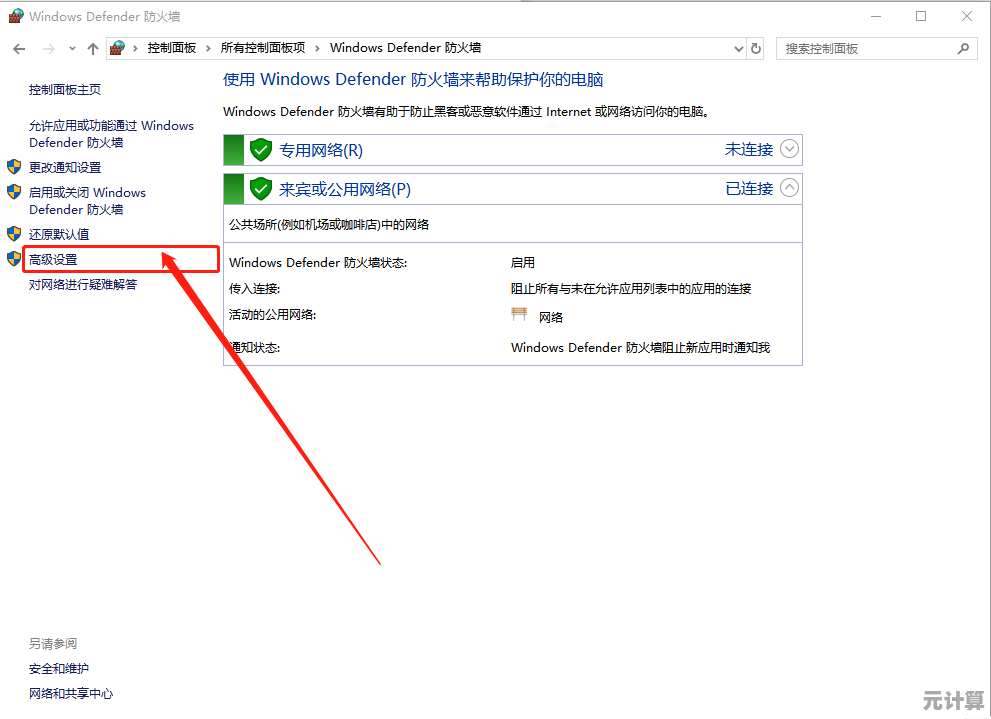Screen dimensions: 991x719
Task: Click the window title bar firewall icon
Action: pyautogui.click(x=16, y=16)
